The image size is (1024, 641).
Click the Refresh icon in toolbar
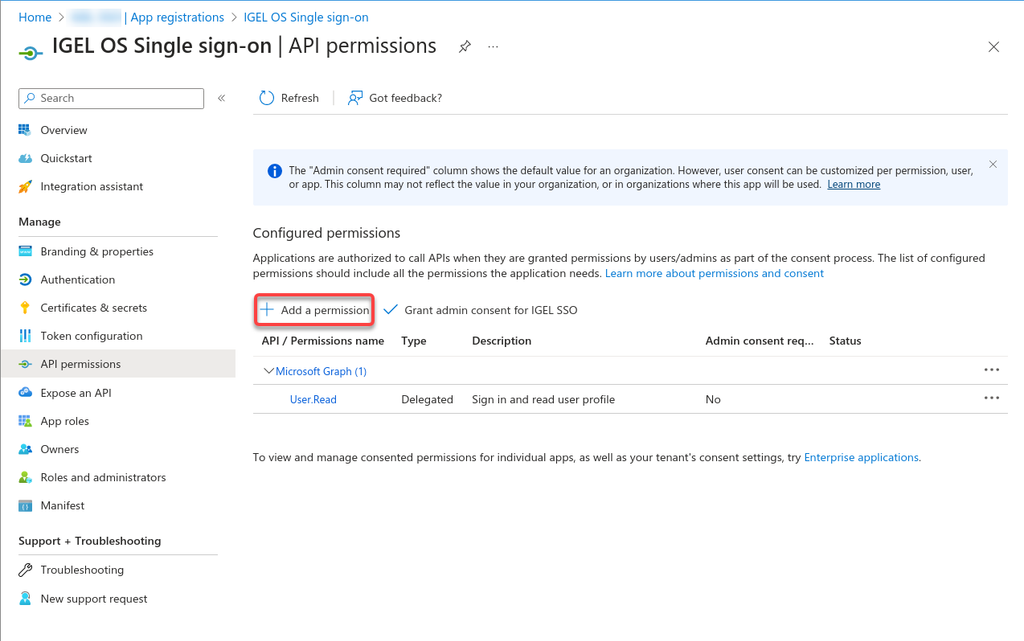tap(266, 98)
